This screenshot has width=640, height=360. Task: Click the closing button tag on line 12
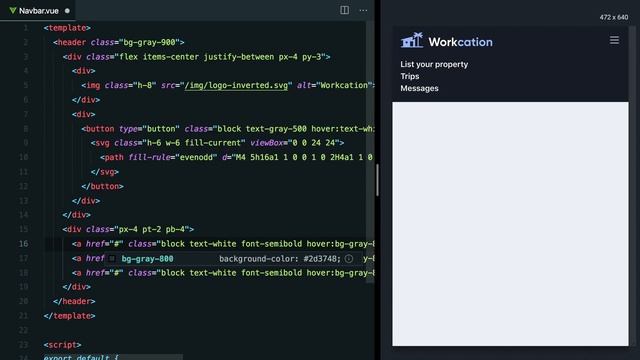tap(102, 186)
